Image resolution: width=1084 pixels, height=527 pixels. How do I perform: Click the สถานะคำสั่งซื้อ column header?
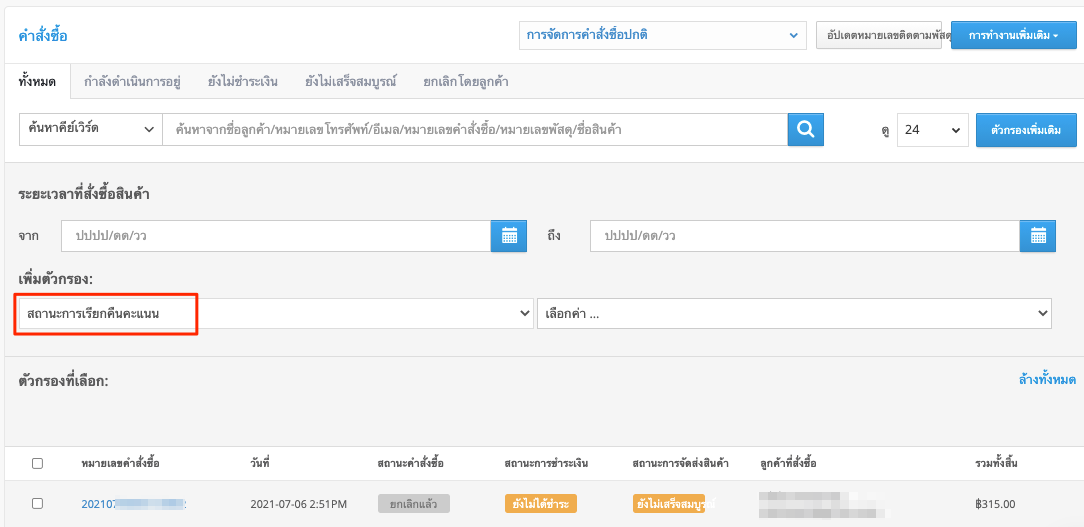pos(411,463)
